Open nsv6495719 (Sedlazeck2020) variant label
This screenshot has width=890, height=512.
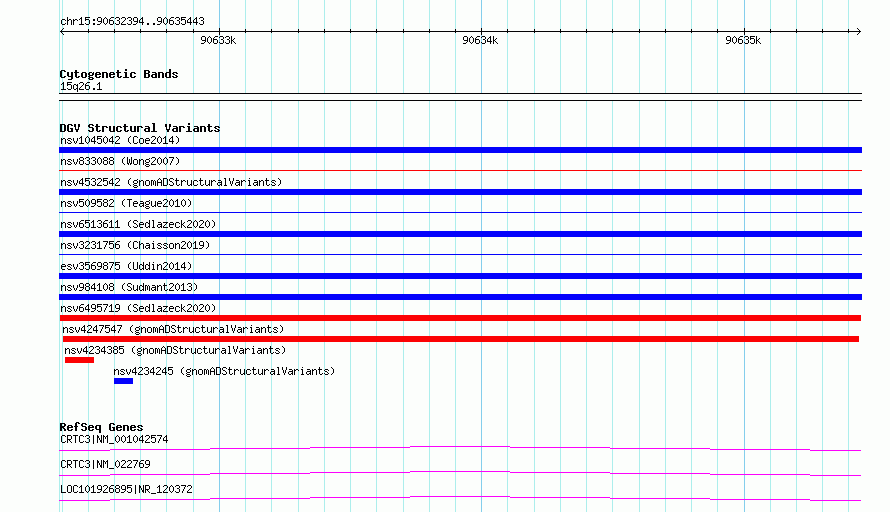tap(138, 308)
